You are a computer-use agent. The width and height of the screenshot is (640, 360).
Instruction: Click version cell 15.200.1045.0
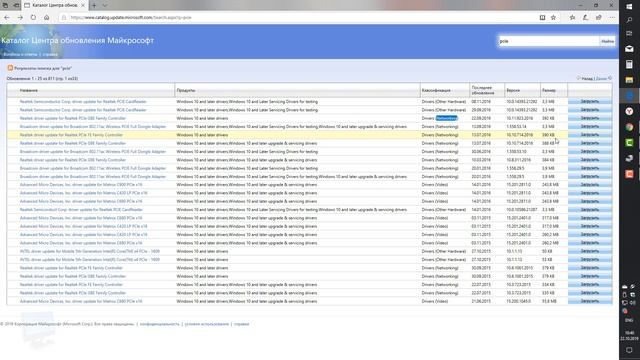point(518,301)
